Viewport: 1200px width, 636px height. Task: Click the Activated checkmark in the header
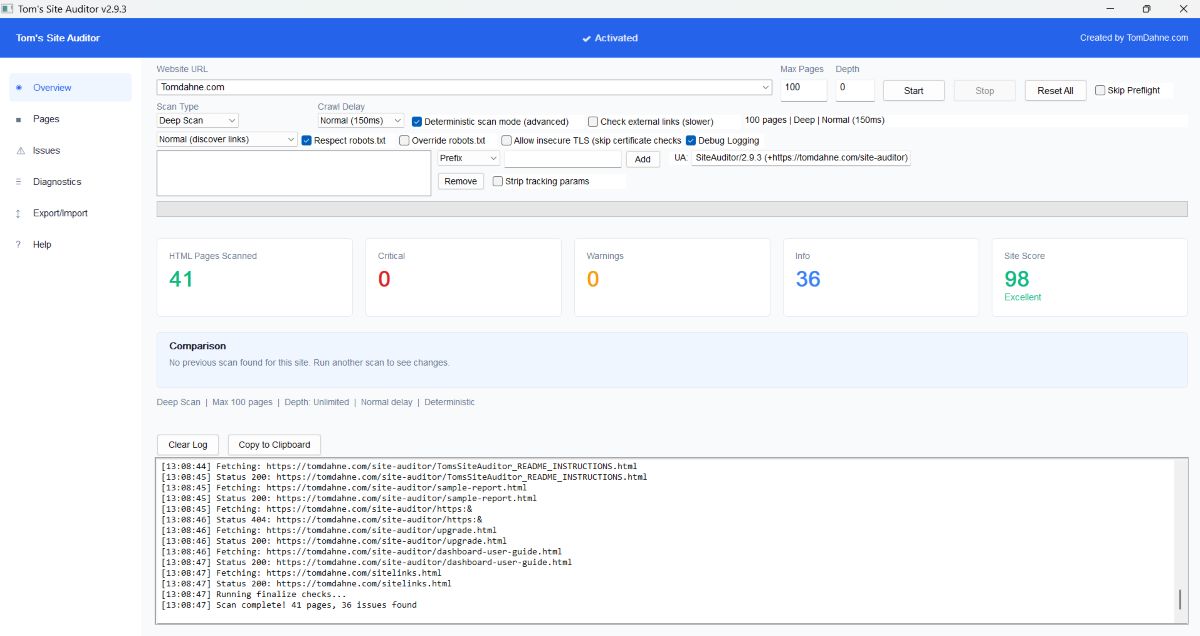coord(589,38)
